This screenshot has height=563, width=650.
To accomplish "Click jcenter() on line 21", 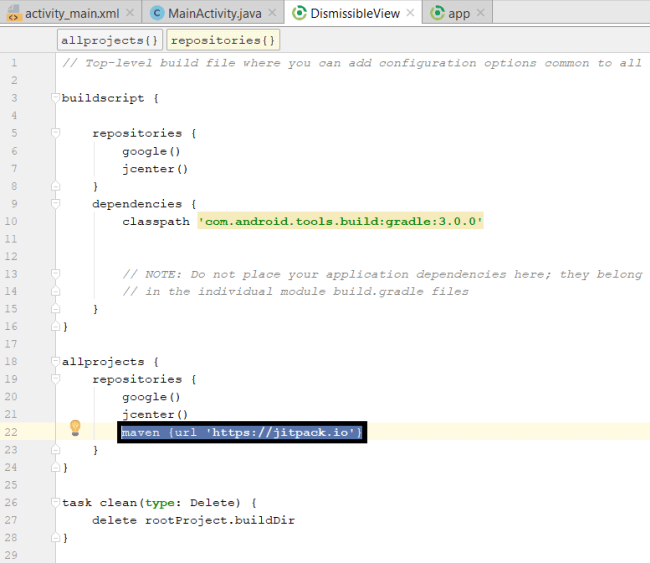I will tap(155, 414).
